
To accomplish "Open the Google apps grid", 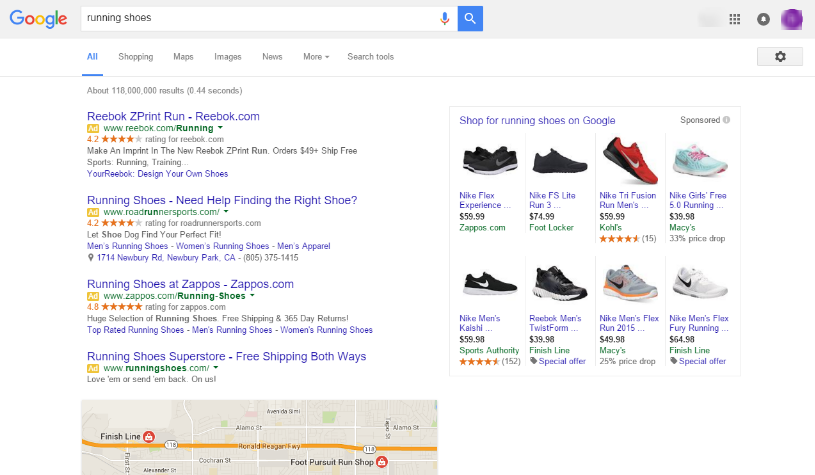I will tap(734, 19).
